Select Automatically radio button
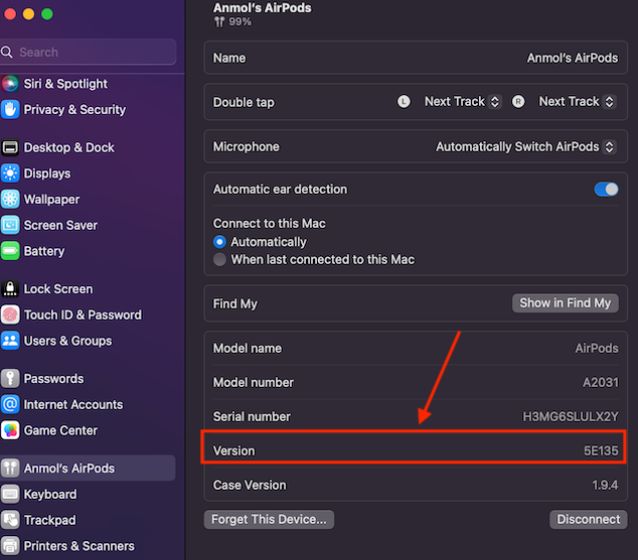The width and height of the screenshot is (638, 560). (x=220, y=242)
